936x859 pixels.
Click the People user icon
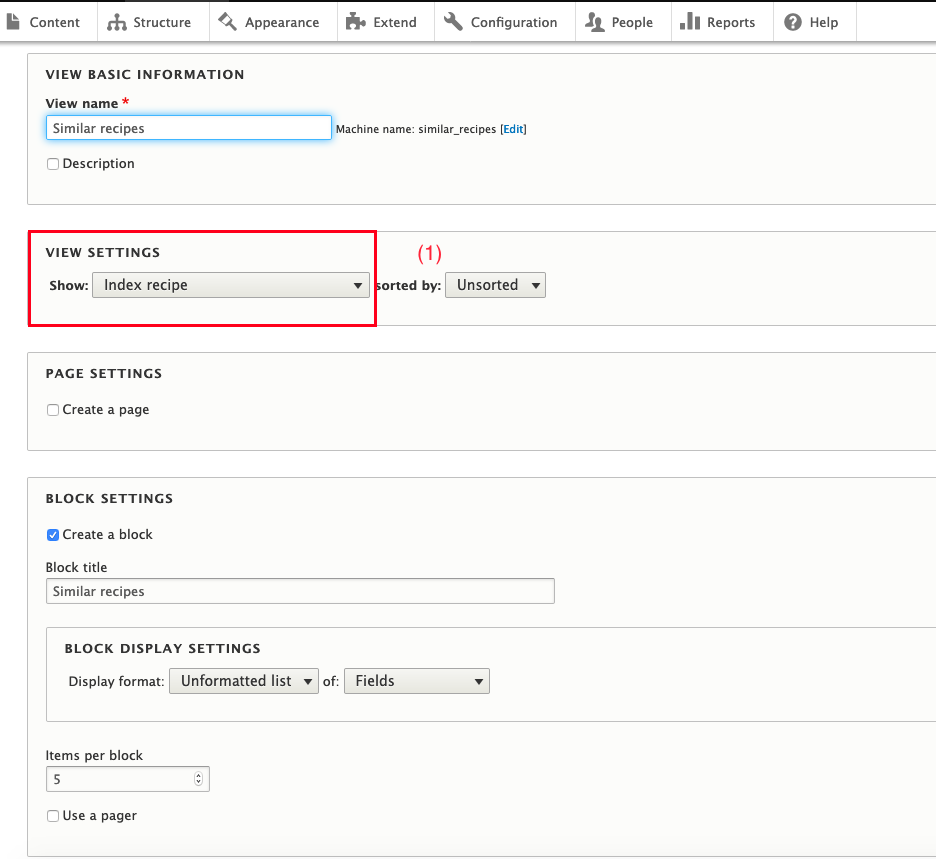point(595,22)
